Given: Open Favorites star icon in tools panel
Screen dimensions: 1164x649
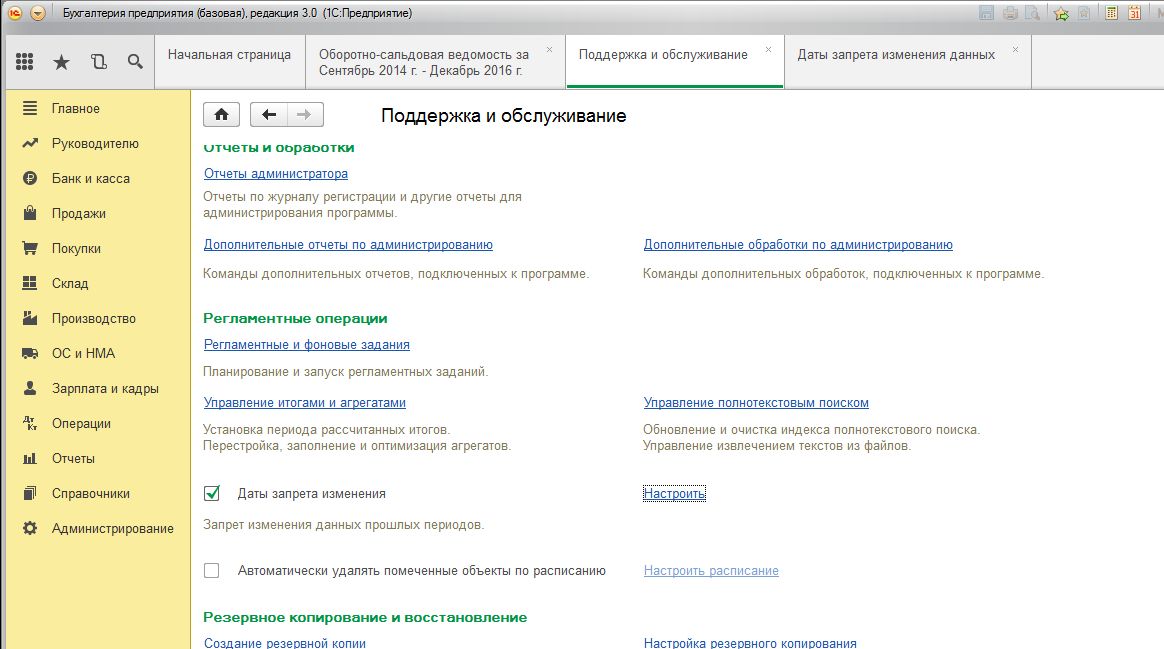Looking at the screenshot, I should [62, 62].
